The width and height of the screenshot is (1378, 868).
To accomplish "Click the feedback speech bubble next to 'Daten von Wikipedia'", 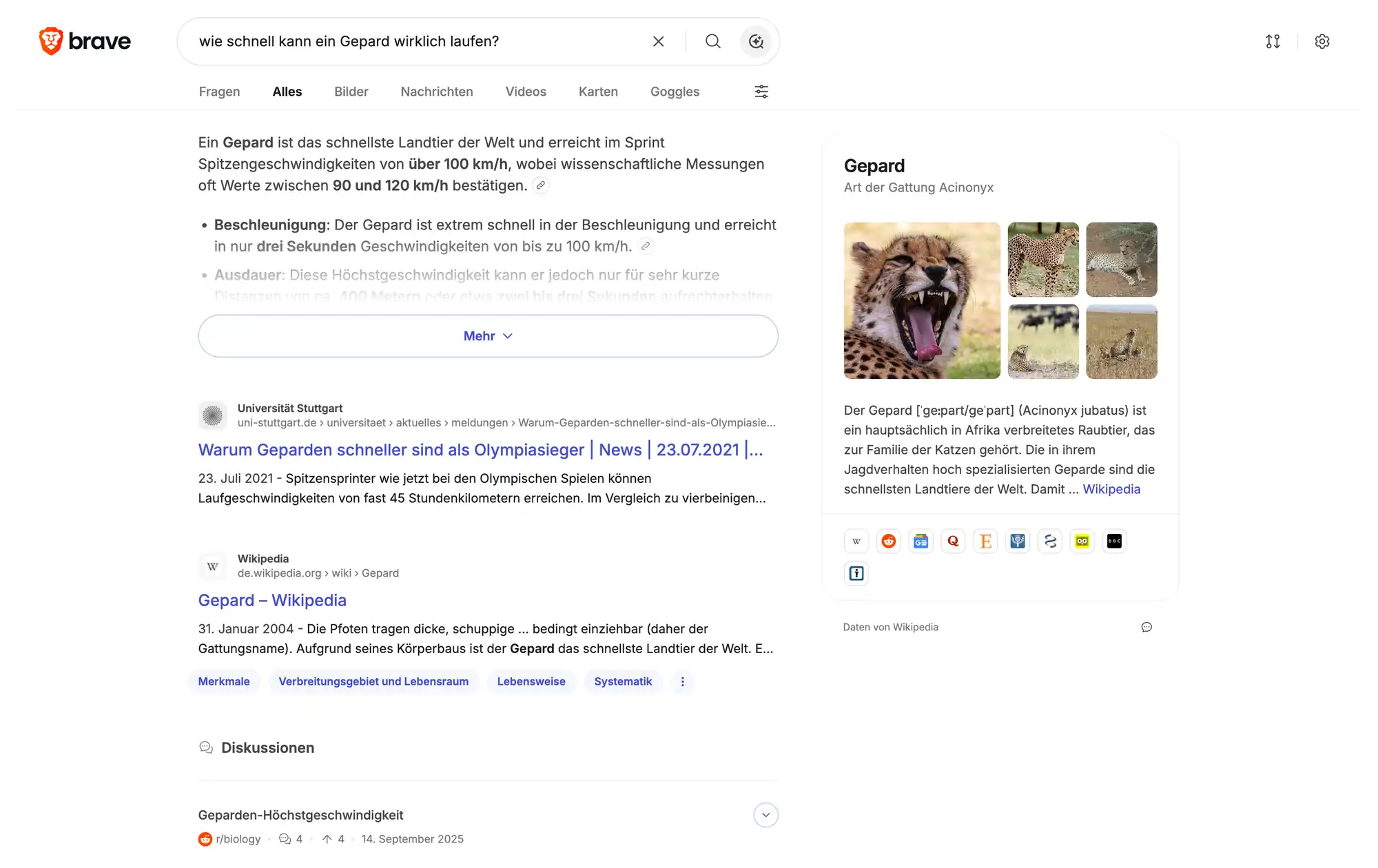I will pos(1146,627).
